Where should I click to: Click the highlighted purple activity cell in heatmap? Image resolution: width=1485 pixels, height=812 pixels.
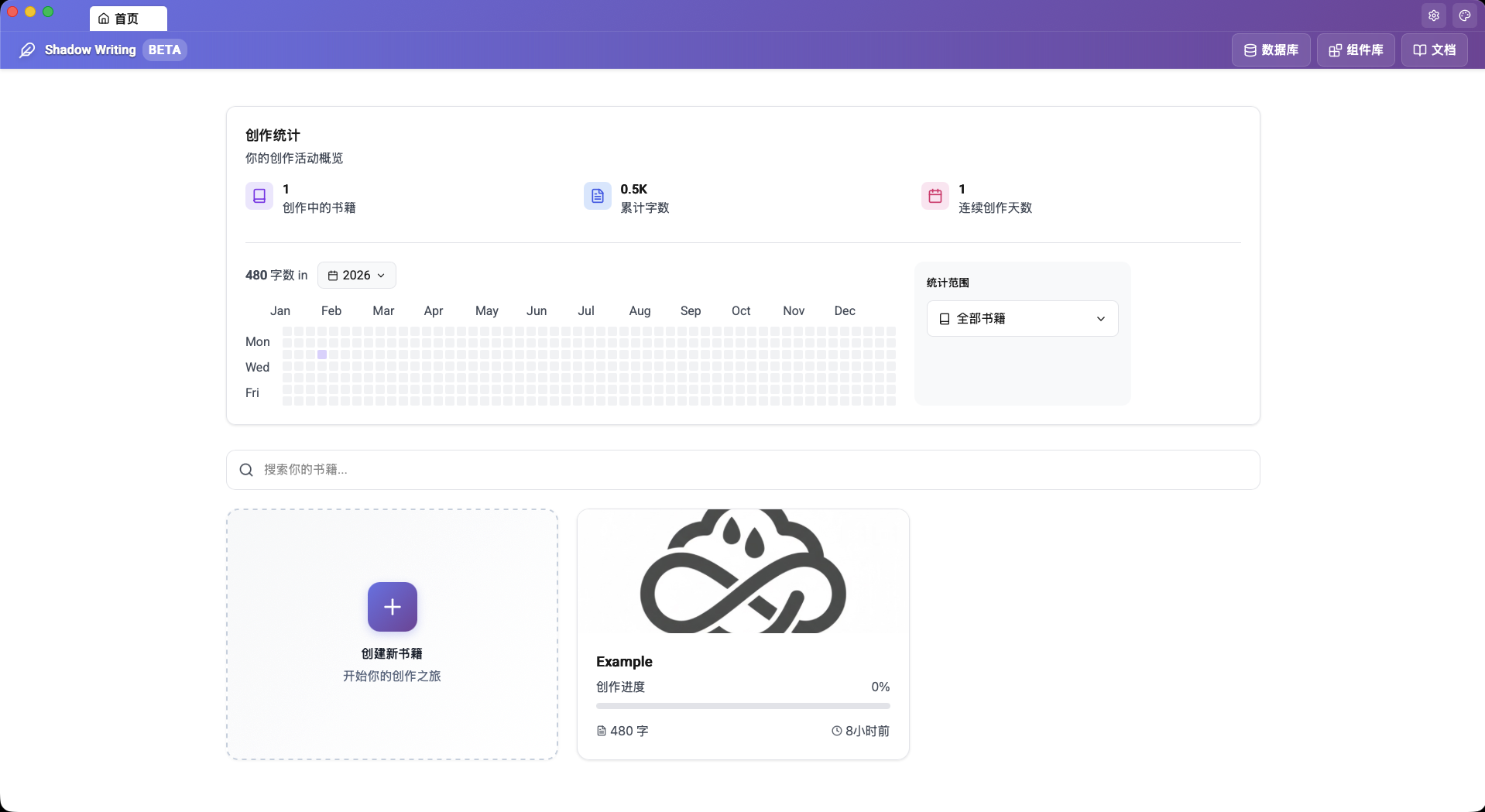pos(322,355)
